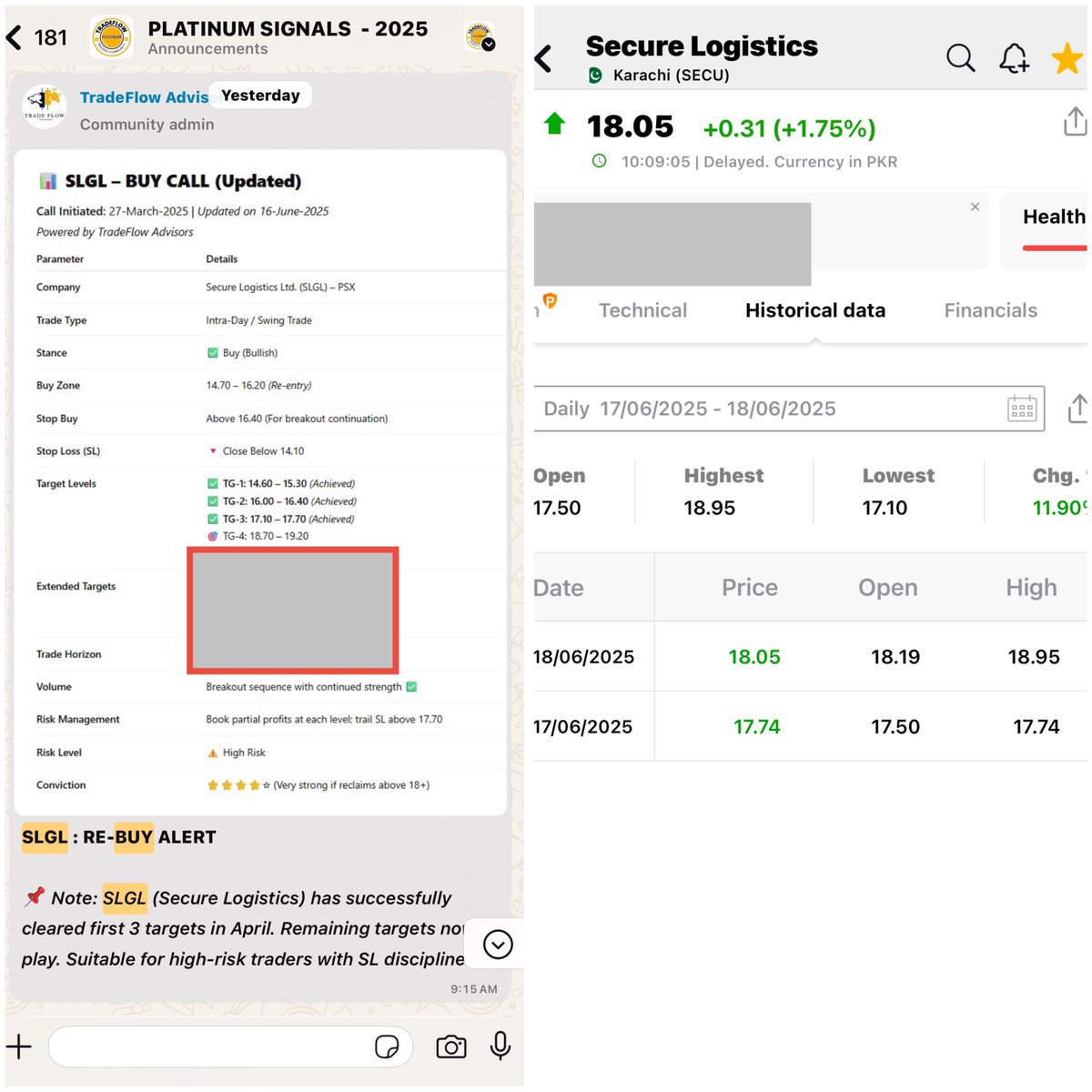Tap the share icon next to 18.05 price
1092x1092 pixels.
1075,121
